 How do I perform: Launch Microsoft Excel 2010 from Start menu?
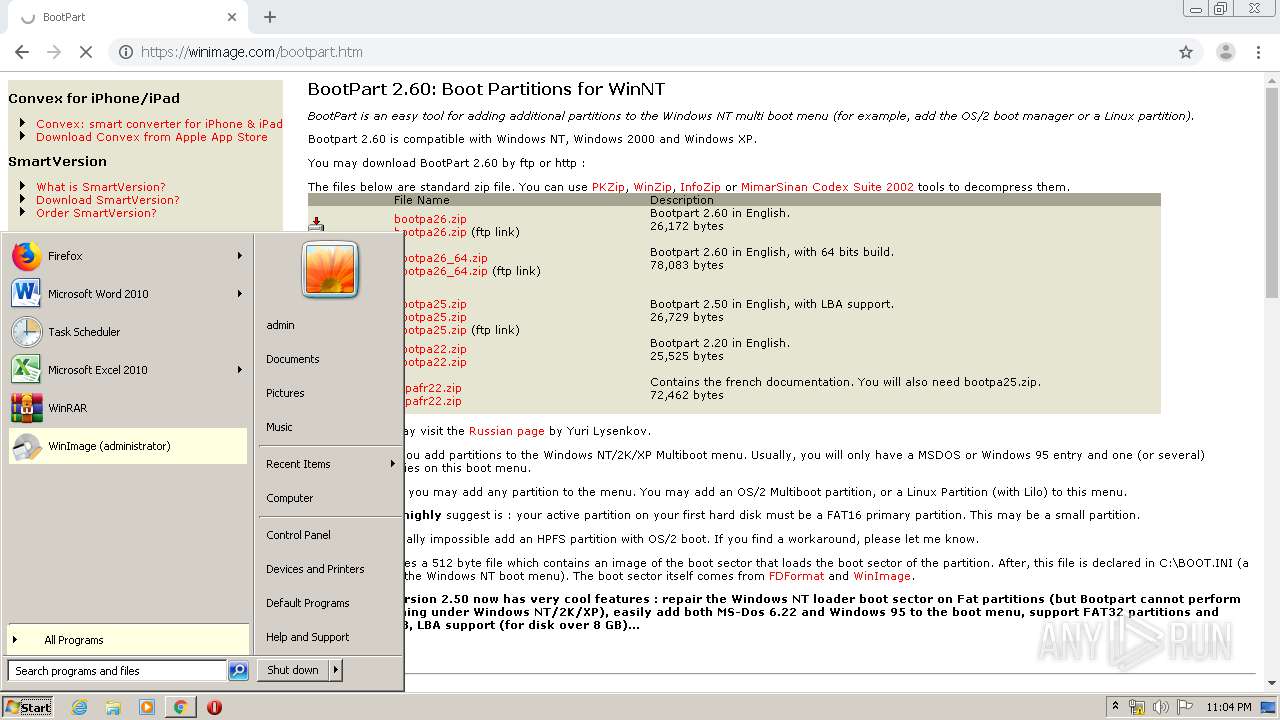[127, 370]
